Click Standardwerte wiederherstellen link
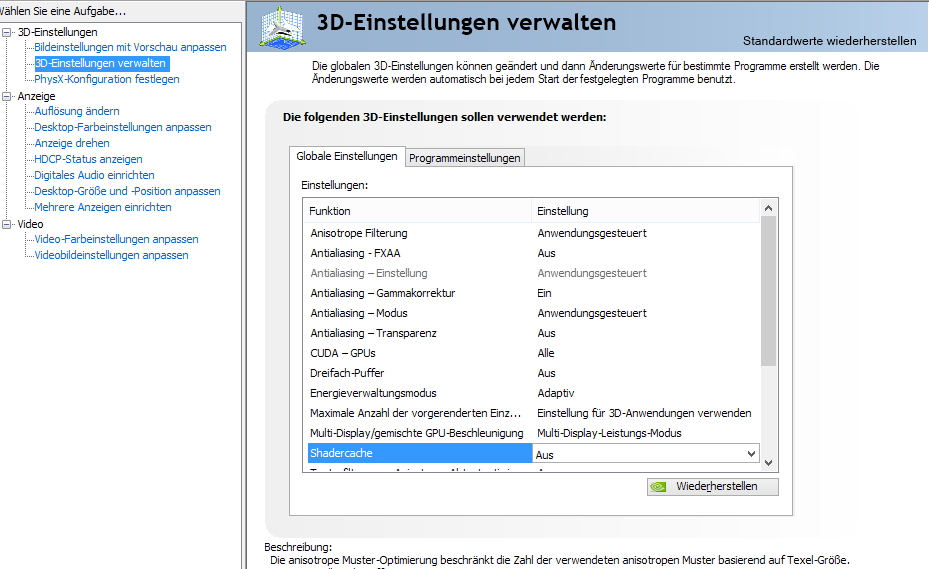The height and width of the screenshot is (569, 929). click(829, 41)
